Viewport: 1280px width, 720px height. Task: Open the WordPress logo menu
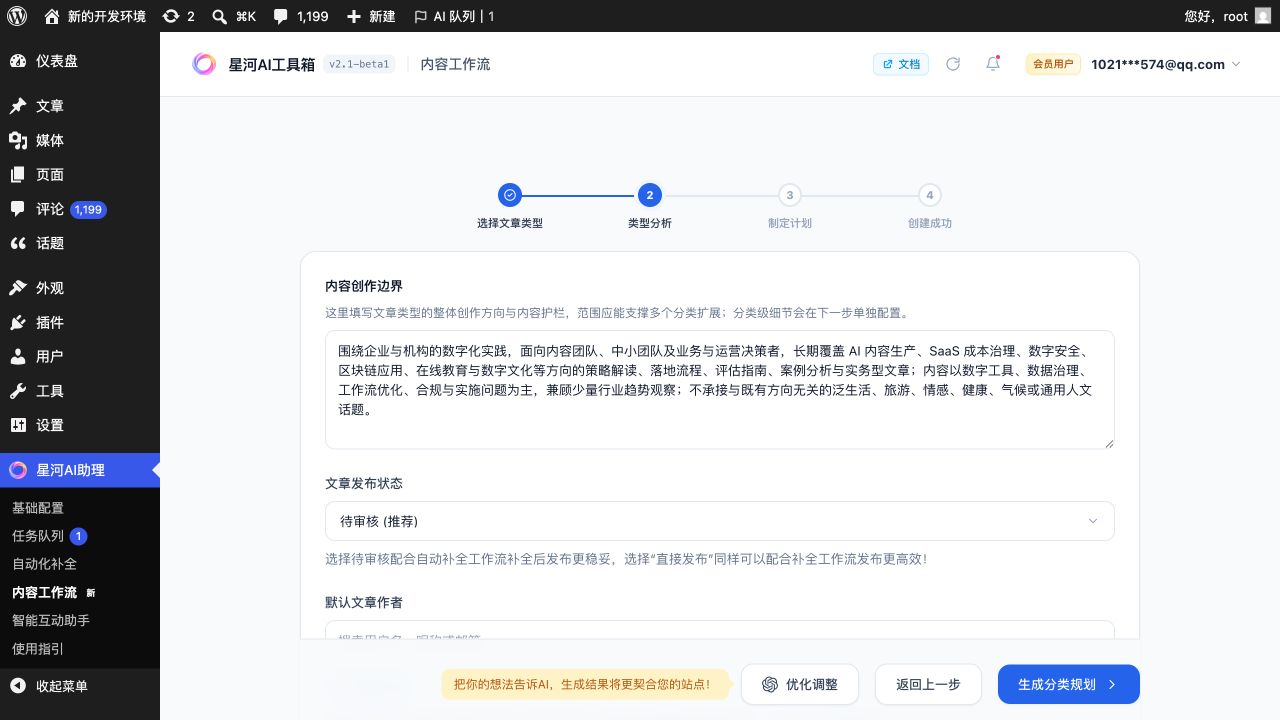[x=17, y=16]
